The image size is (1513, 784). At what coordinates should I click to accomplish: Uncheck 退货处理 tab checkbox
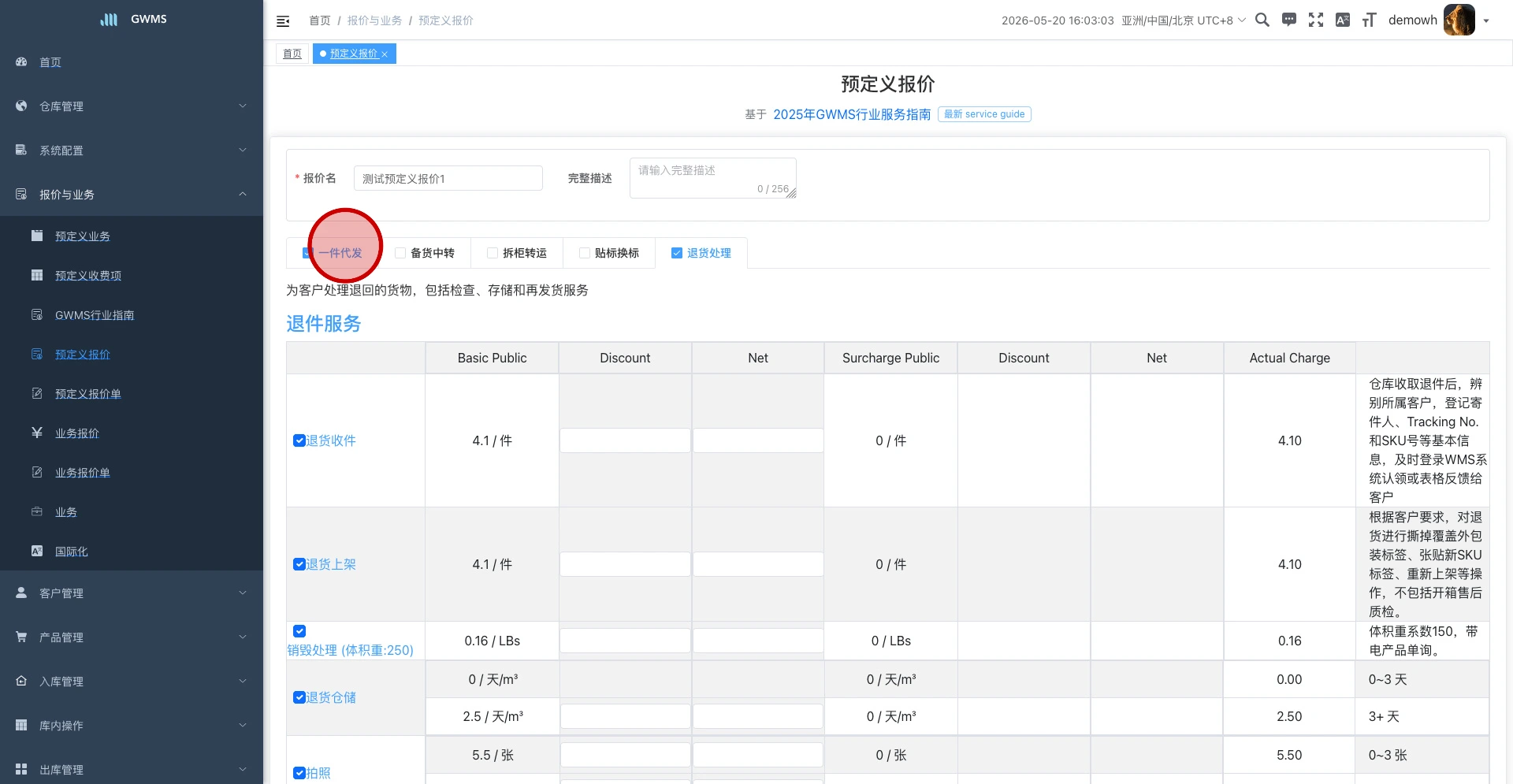coord(677,253)
